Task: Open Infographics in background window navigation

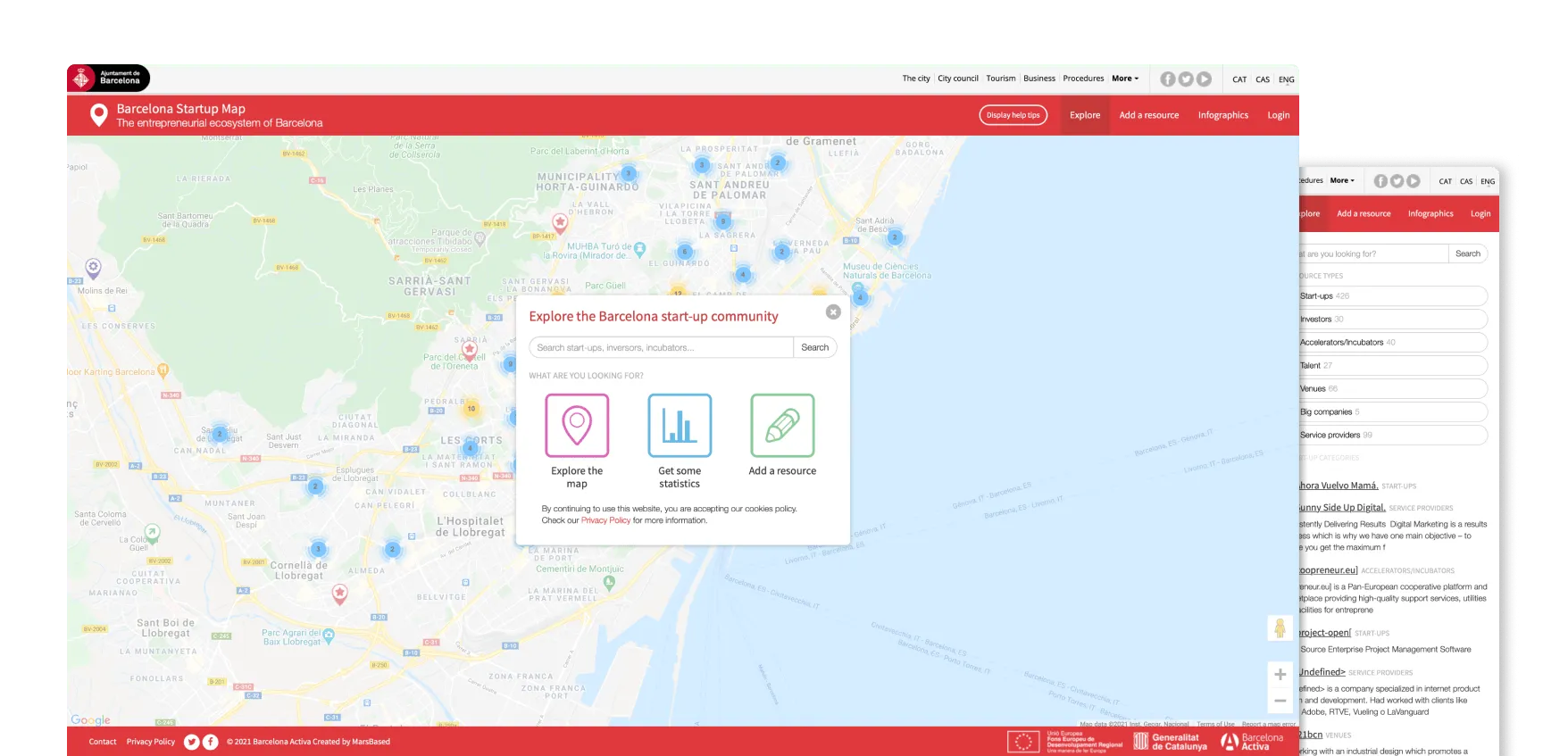Action: pyautogui.click(x=1430, y=213)
